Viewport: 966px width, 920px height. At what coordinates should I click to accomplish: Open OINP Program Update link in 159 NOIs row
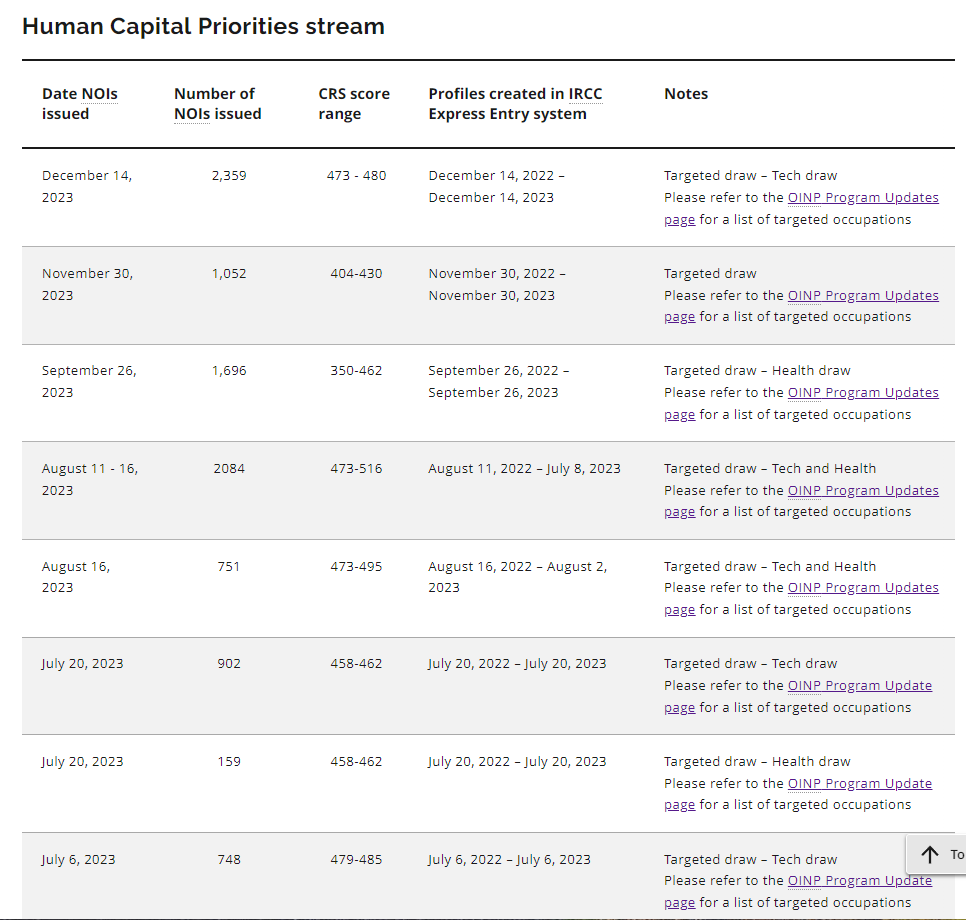859,784
